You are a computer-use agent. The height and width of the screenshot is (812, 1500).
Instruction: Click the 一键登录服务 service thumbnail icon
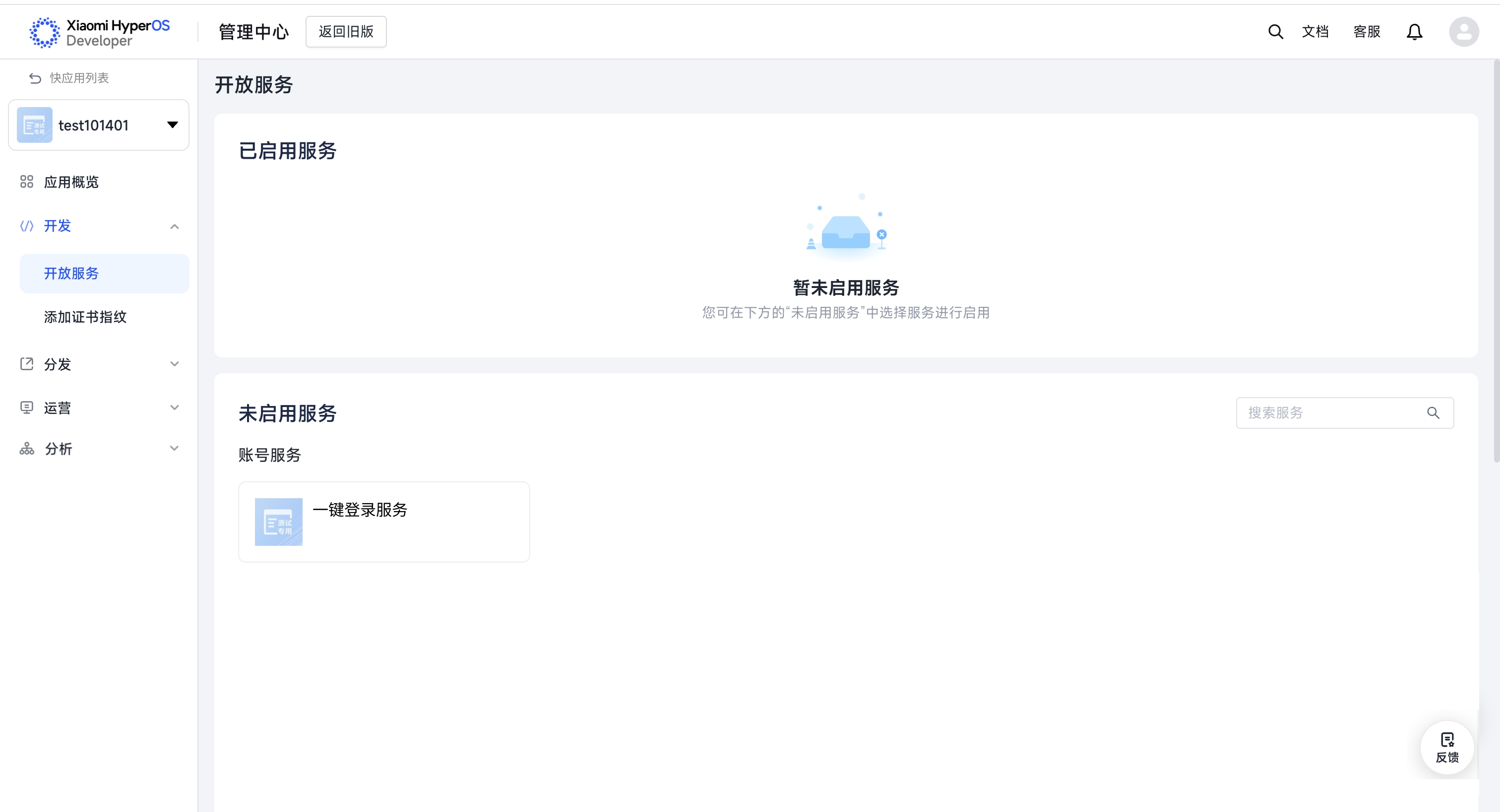(x=278, y=522)
